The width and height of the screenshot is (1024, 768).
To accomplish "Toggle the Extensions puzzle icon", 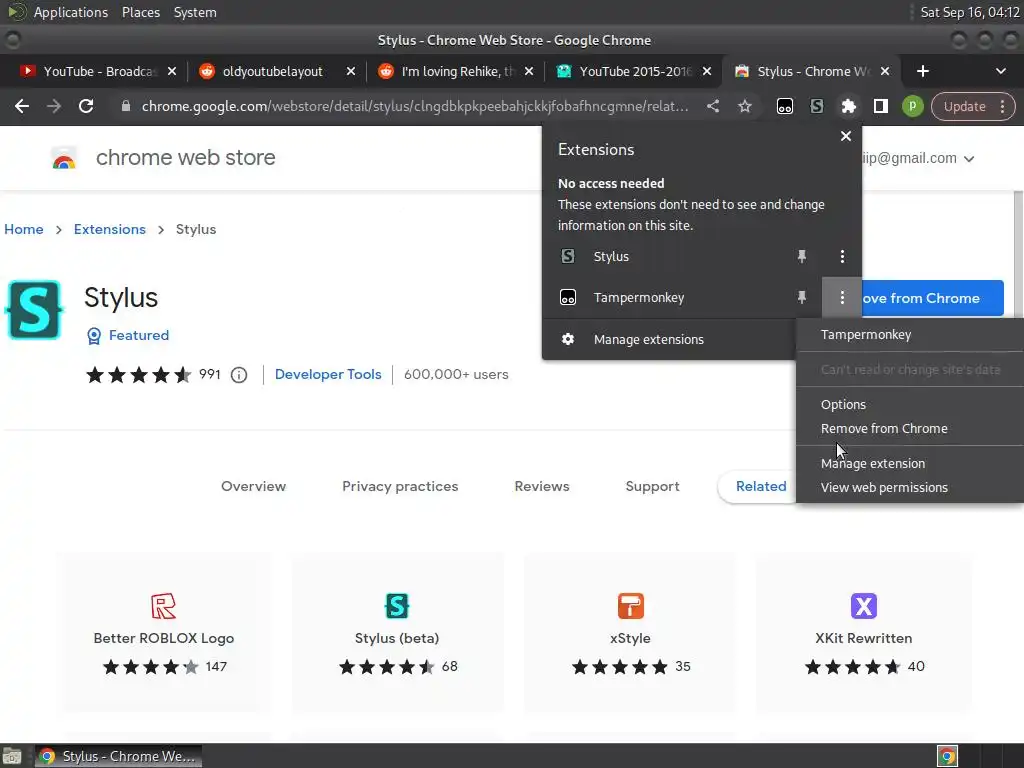I will [x=848, y=106].
